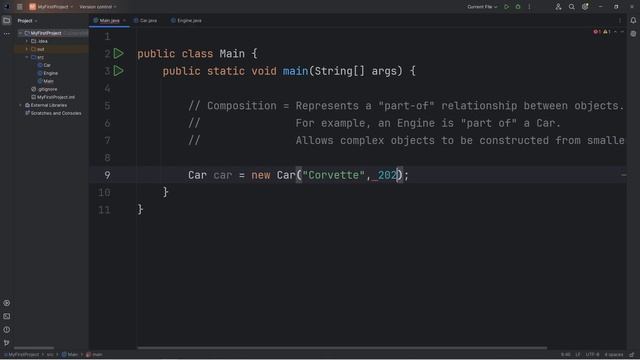The height and width of the screenshot is (360, 640).
Task: Click project panel horizontal scrollbar
Action: click(x=34, y=348)
